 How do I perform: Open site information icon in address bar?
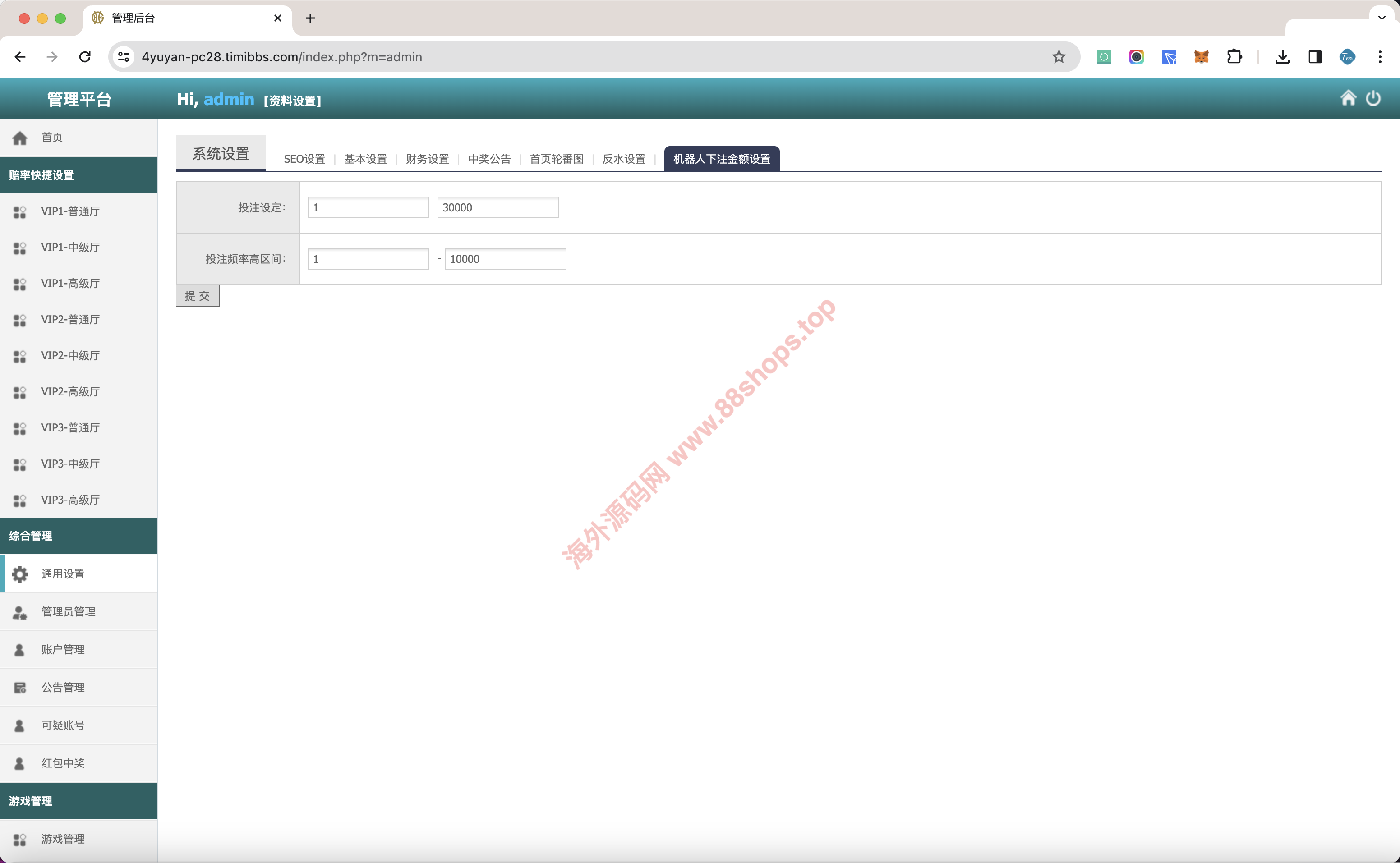click(x=123, y=56)
